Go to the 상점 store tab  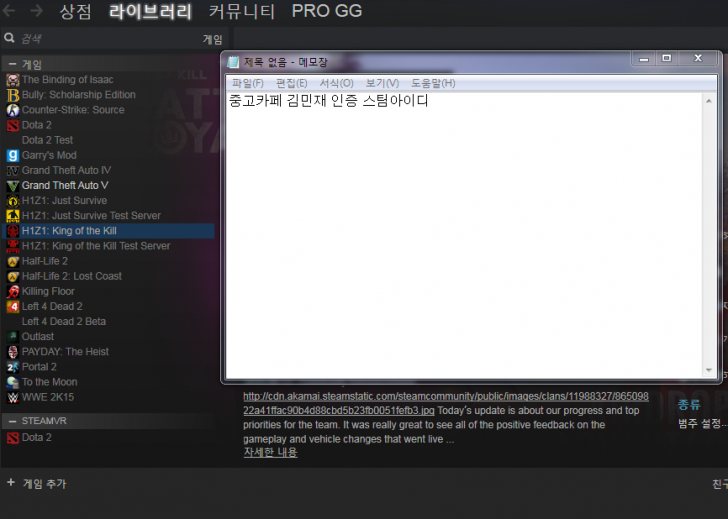point(75,12)
